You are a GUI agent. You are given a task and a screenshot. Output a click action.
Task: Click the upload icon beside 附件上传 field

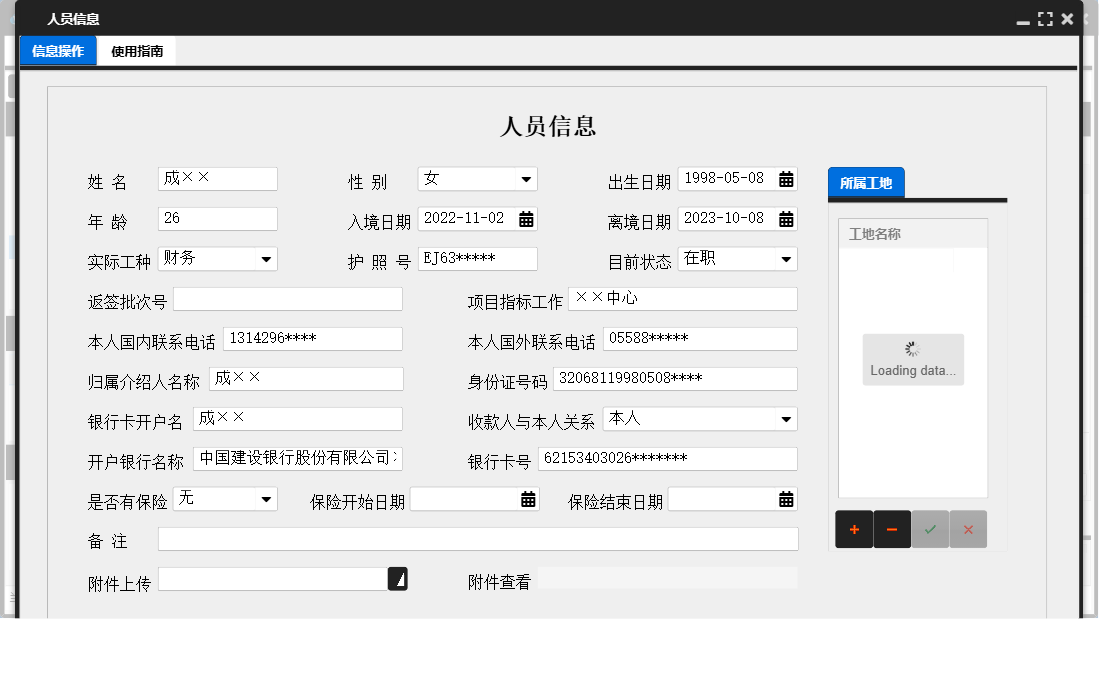[398, 578]
